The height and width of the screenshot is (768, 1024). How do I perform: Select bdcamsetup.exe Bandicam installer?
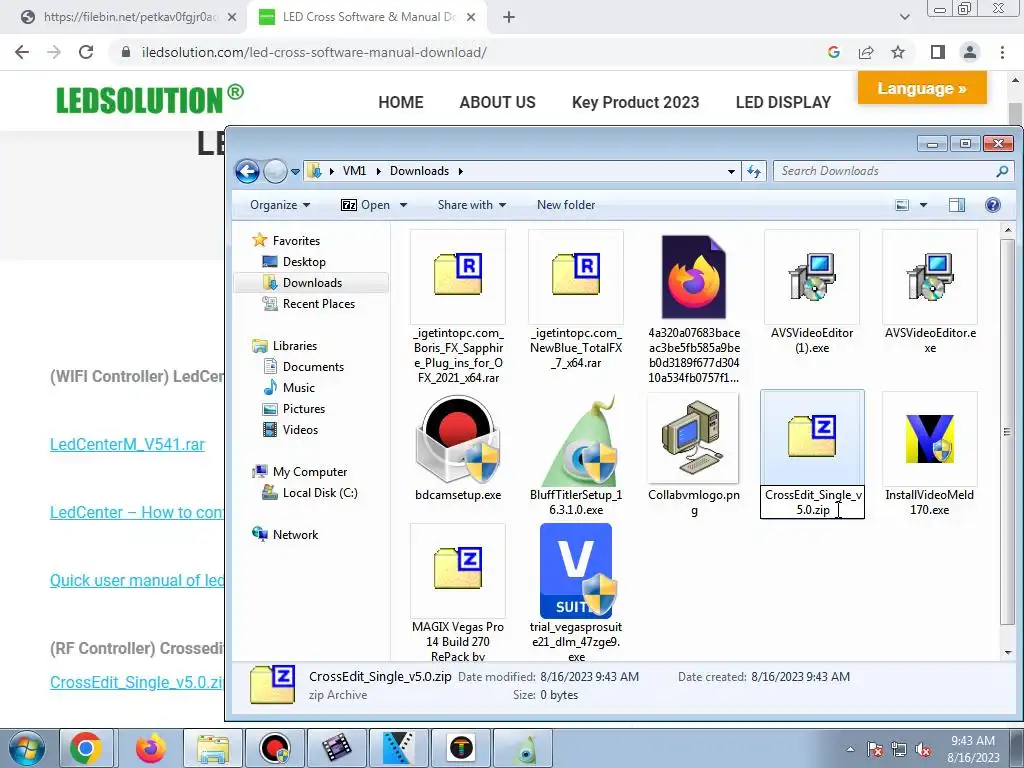coord(458,439)
